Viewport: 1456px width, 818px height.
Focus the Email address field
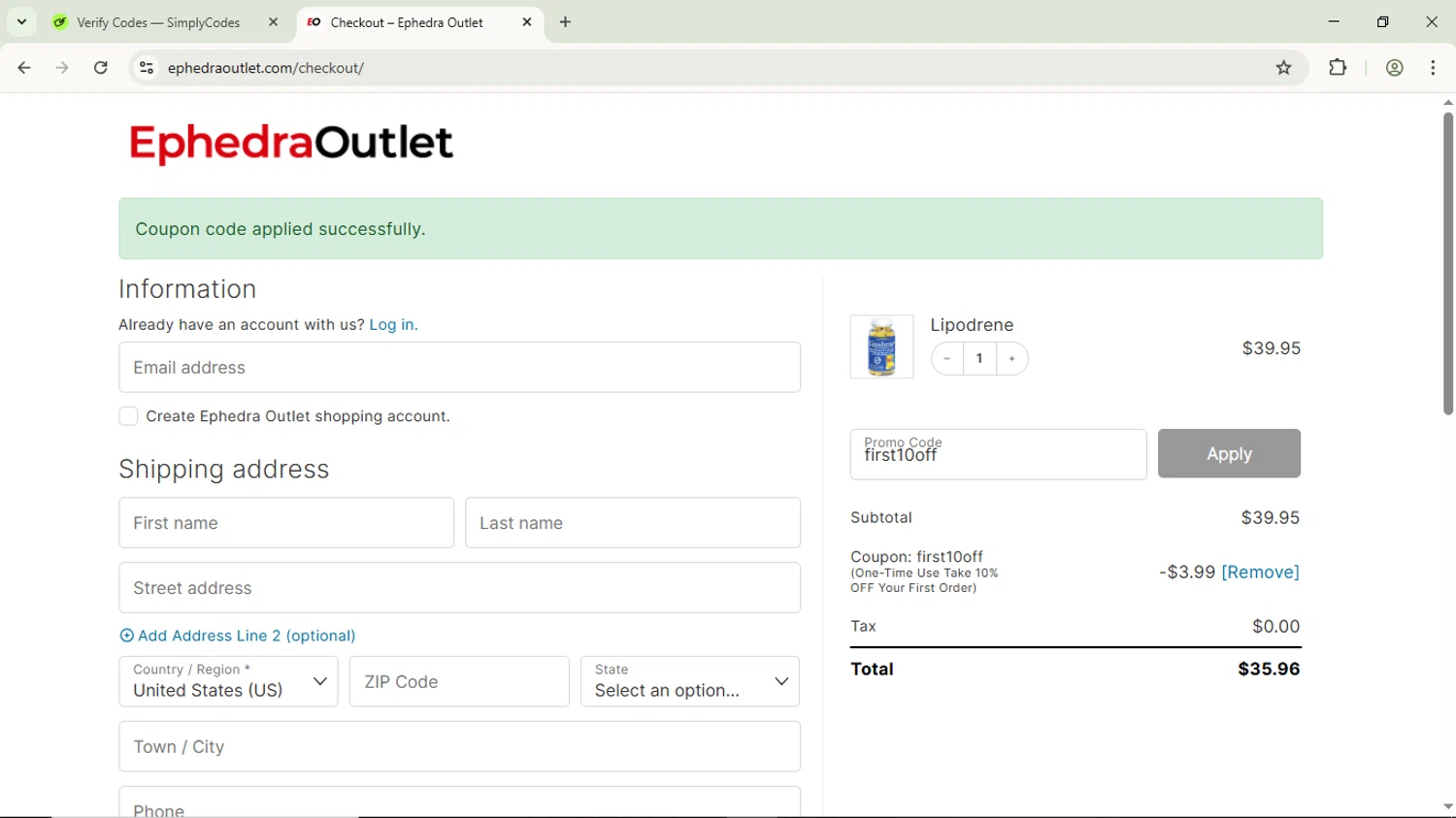pos(459,367)
